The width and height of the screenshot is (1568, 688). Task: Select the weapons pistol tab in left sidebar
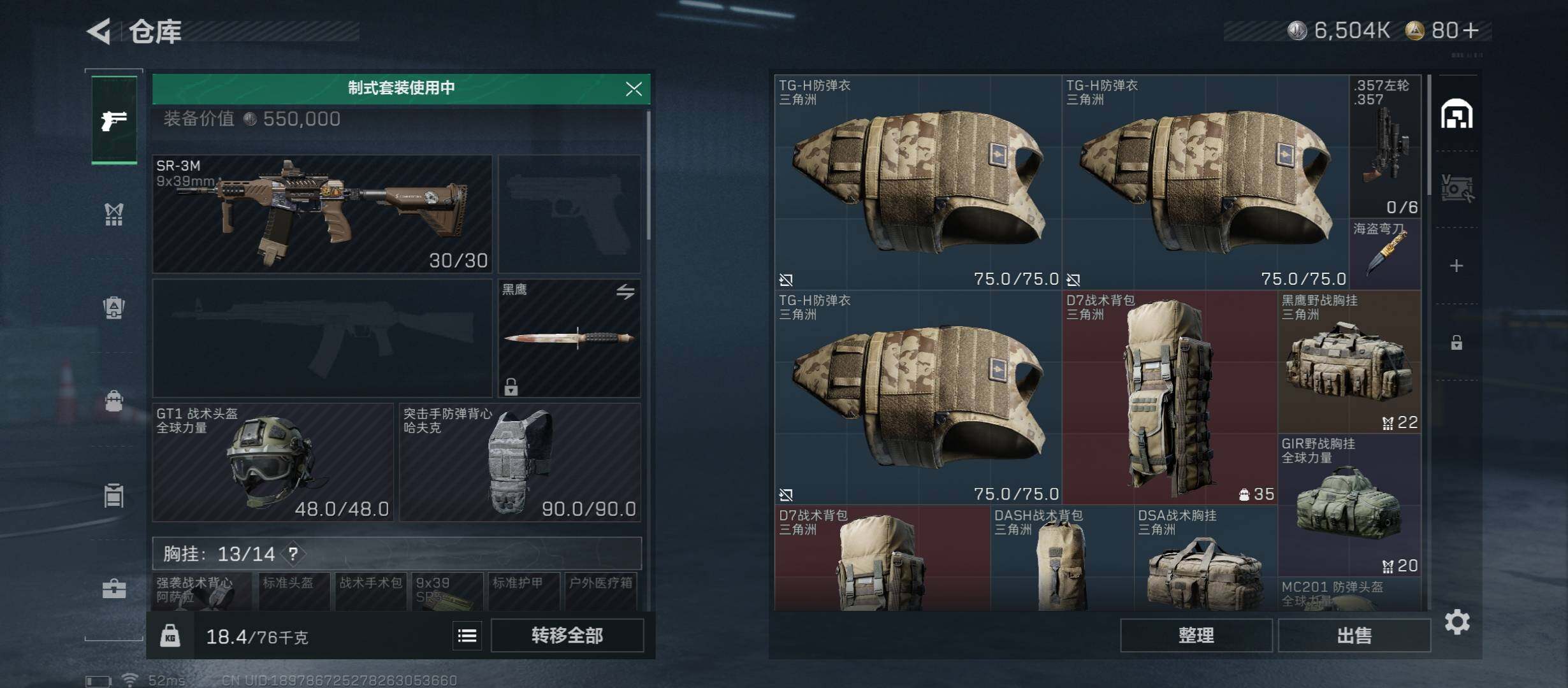(114, 120)
